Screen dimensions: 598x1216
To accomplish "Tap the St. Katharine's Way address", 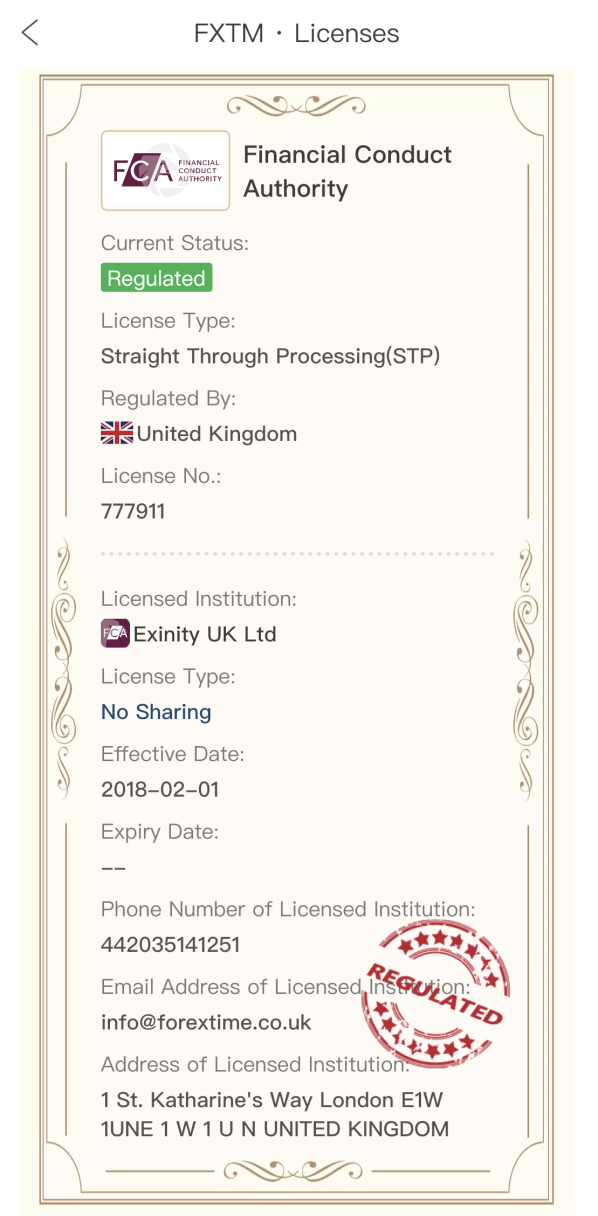I will click(x=275, y=1115).
